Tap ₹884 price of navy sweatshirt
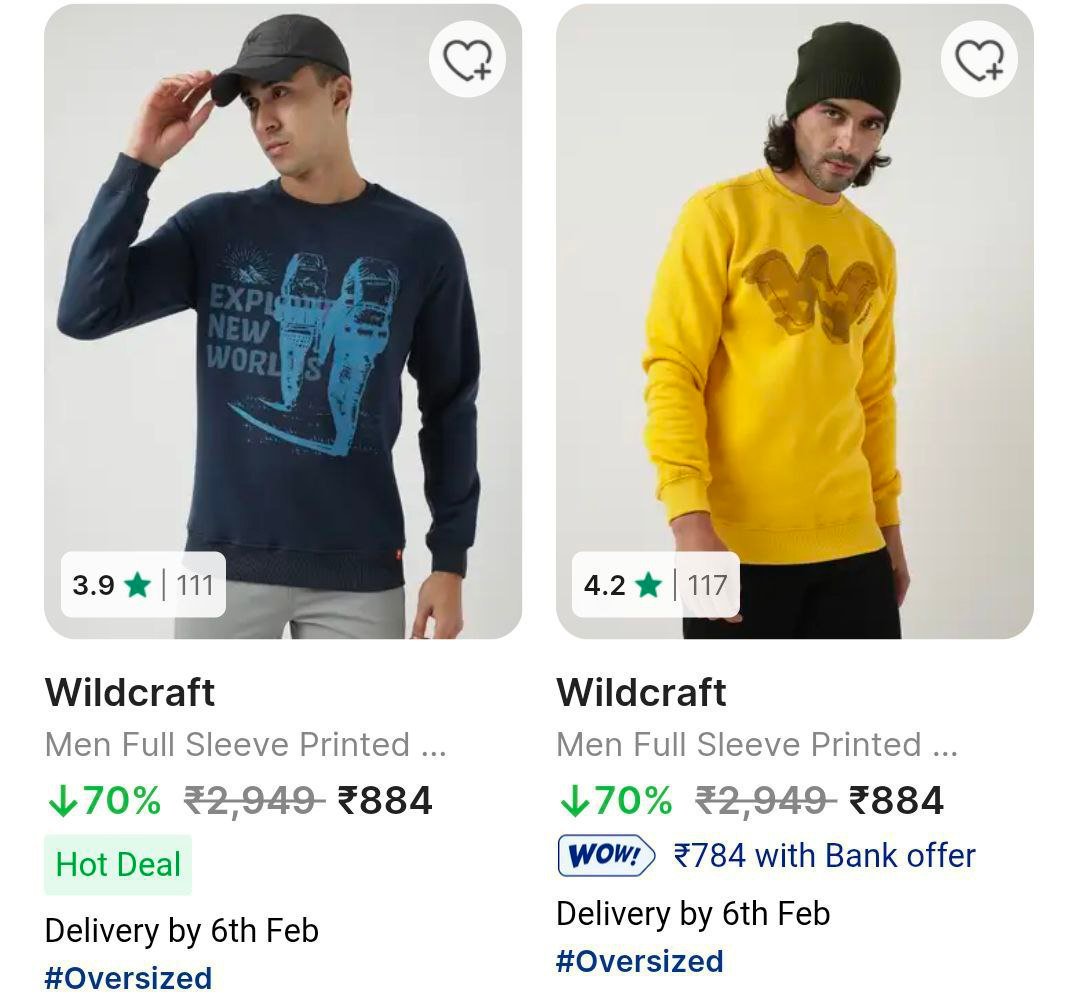 tap(385, 800)
